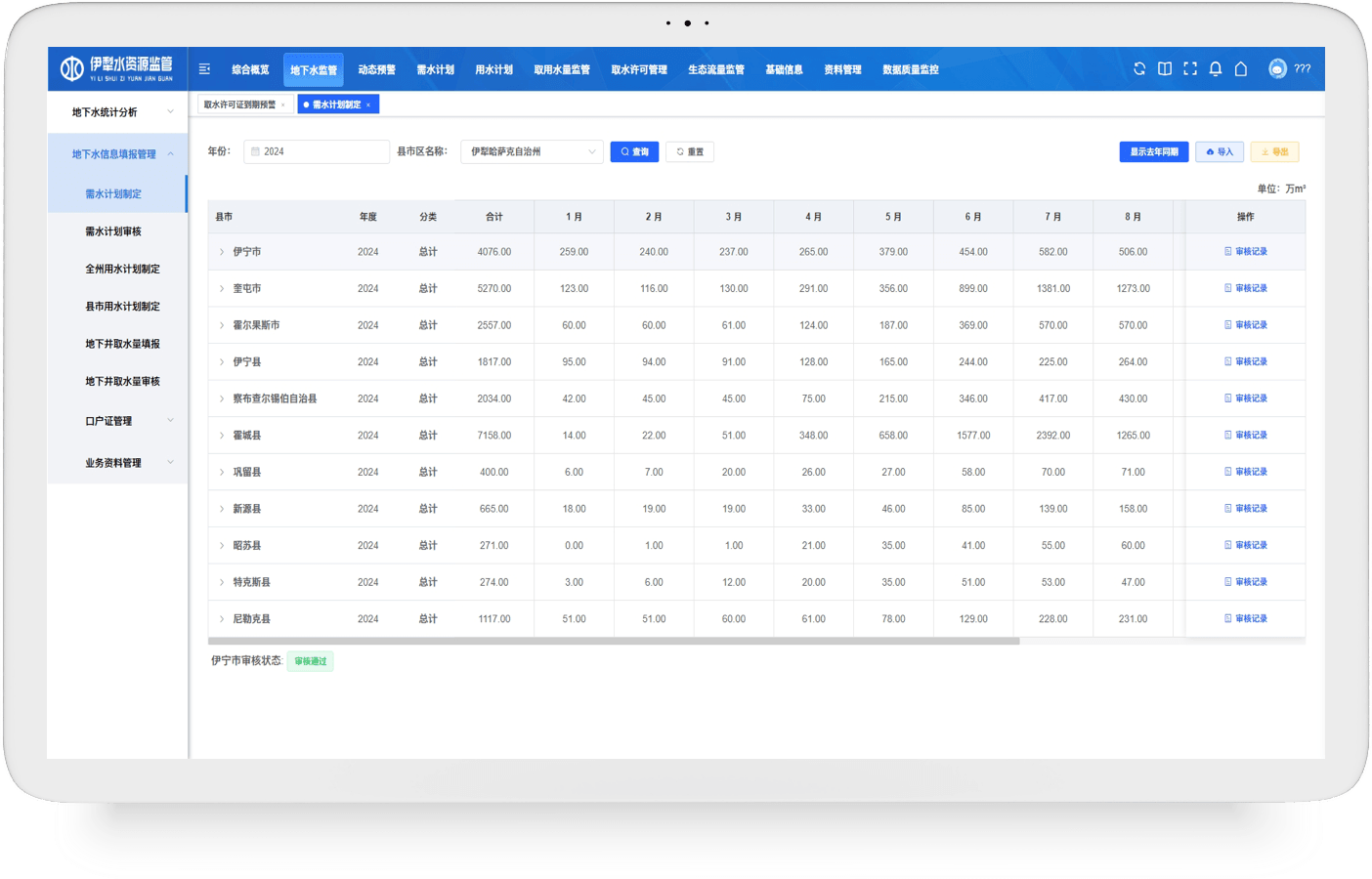Screen dimensions: 1372x879
Task: Expand the 察布查尔锡伯自治县 table row
Action: tap(222, 398)
